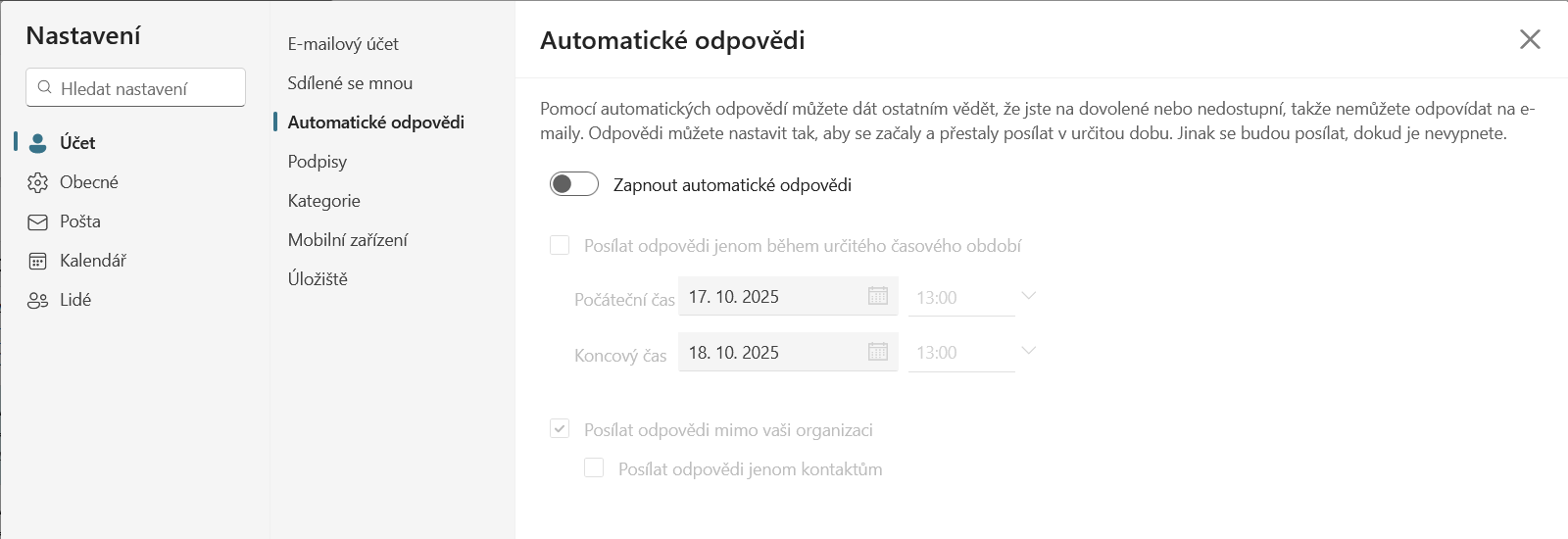This screenshot has width=1568, height=539.
Task: Click the Účet person icon
Action: pos(37,143)
